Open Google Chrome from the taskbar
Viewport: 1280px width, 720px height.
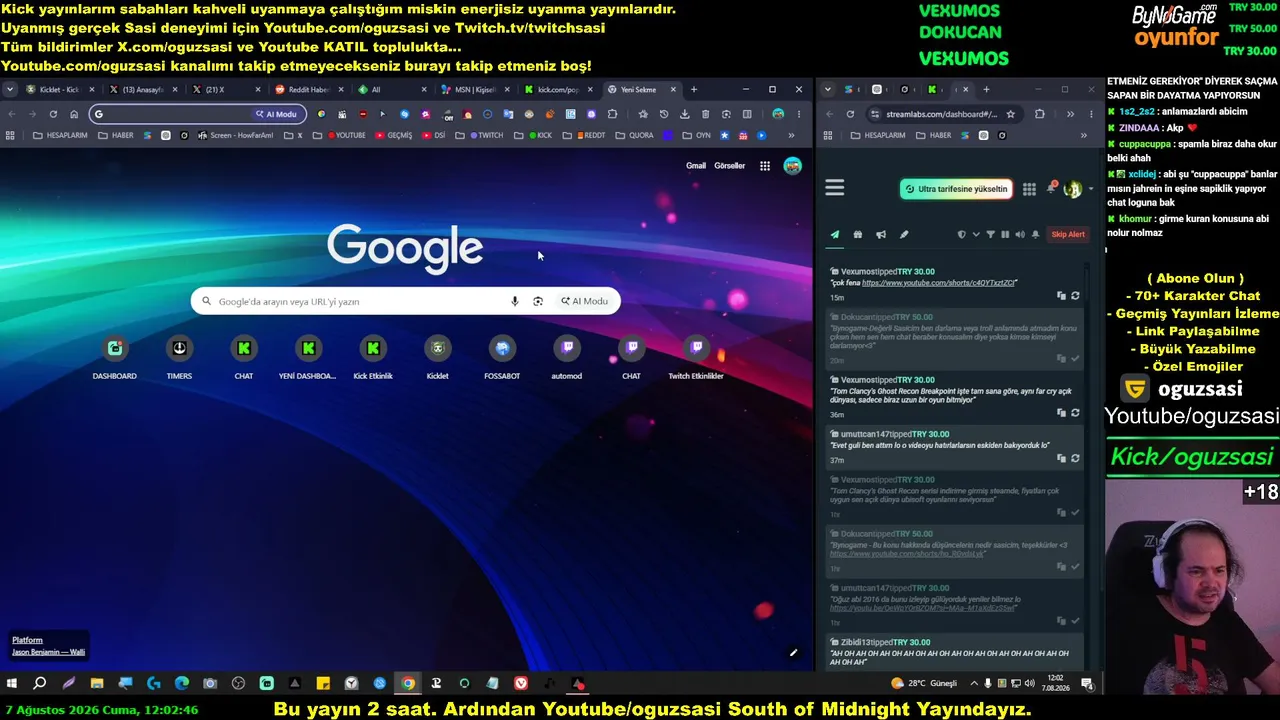[408, 684]
